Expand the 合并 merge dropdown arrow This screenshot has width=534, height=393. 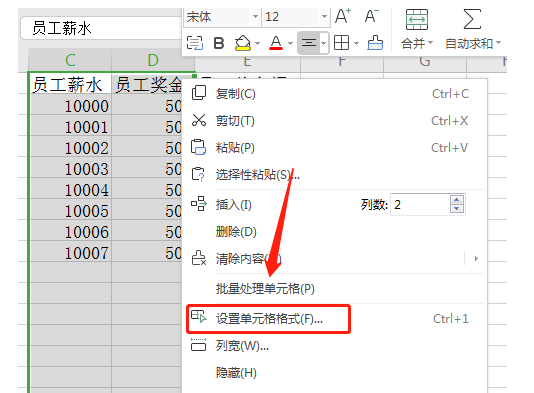(430, 43)
